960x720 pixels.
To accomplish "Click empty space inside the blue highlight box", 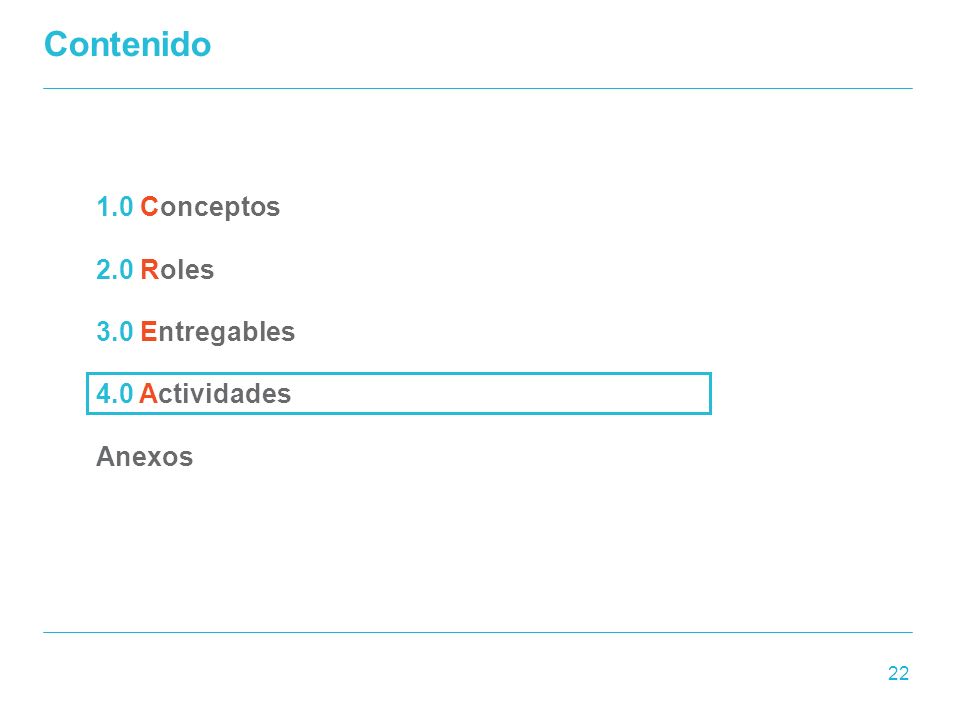I will coord(502,394).
